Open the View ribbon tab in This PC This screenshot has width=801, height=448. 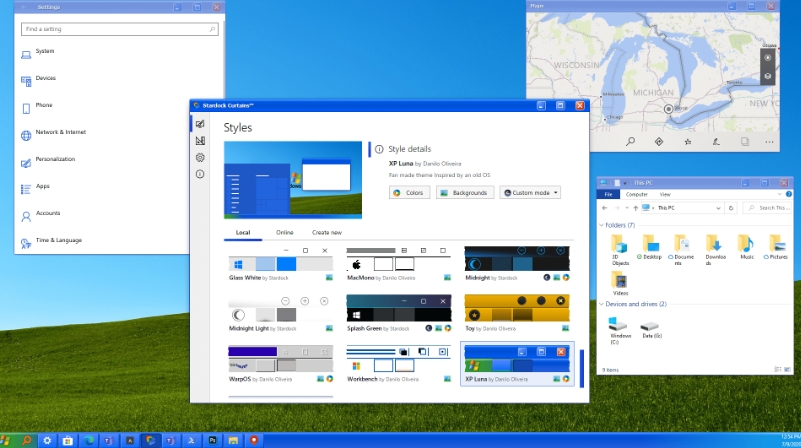point(665,195)
